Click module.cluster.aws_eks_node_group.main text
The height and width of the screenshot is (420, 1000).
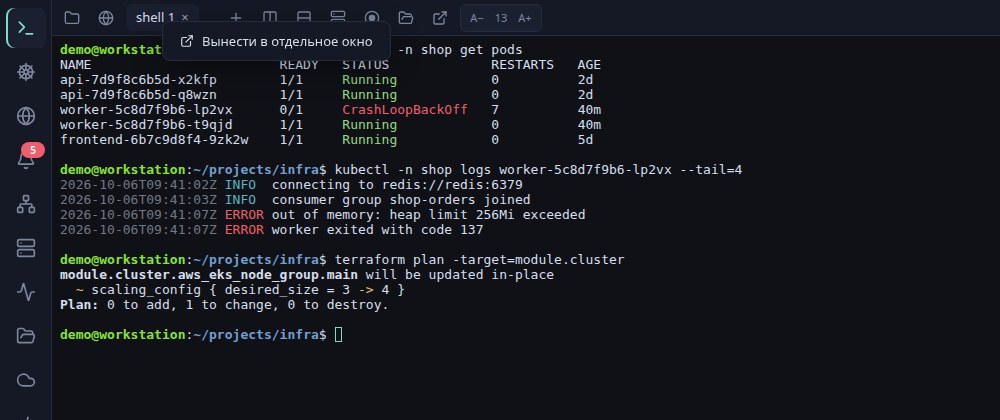[209, 275]
